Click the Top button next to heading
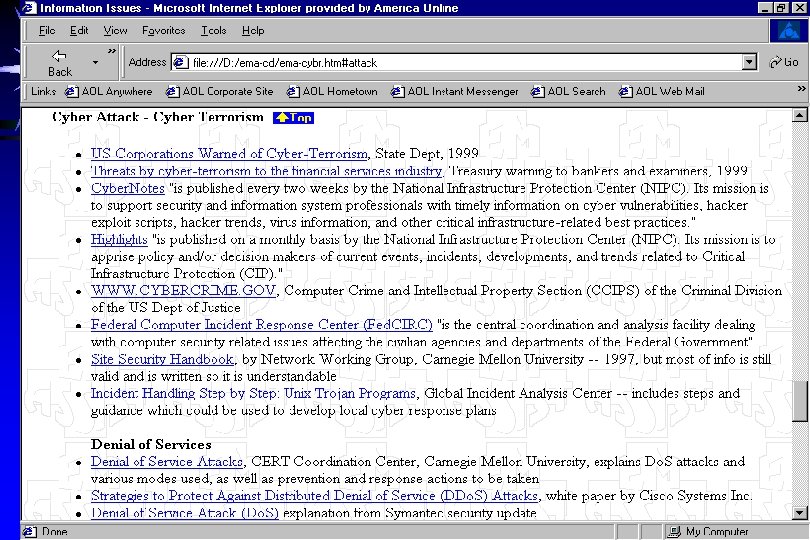Viewport: 810px width, 540px height. (293, 118)
